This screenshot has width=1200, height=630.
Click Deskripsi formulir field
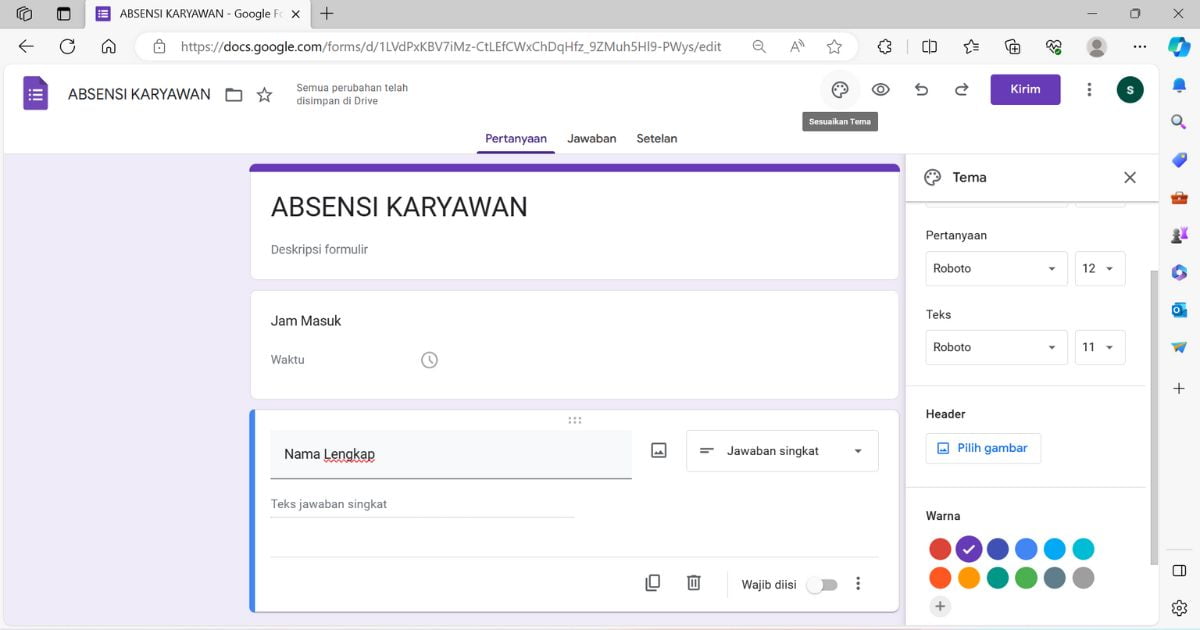click(319, 249)
